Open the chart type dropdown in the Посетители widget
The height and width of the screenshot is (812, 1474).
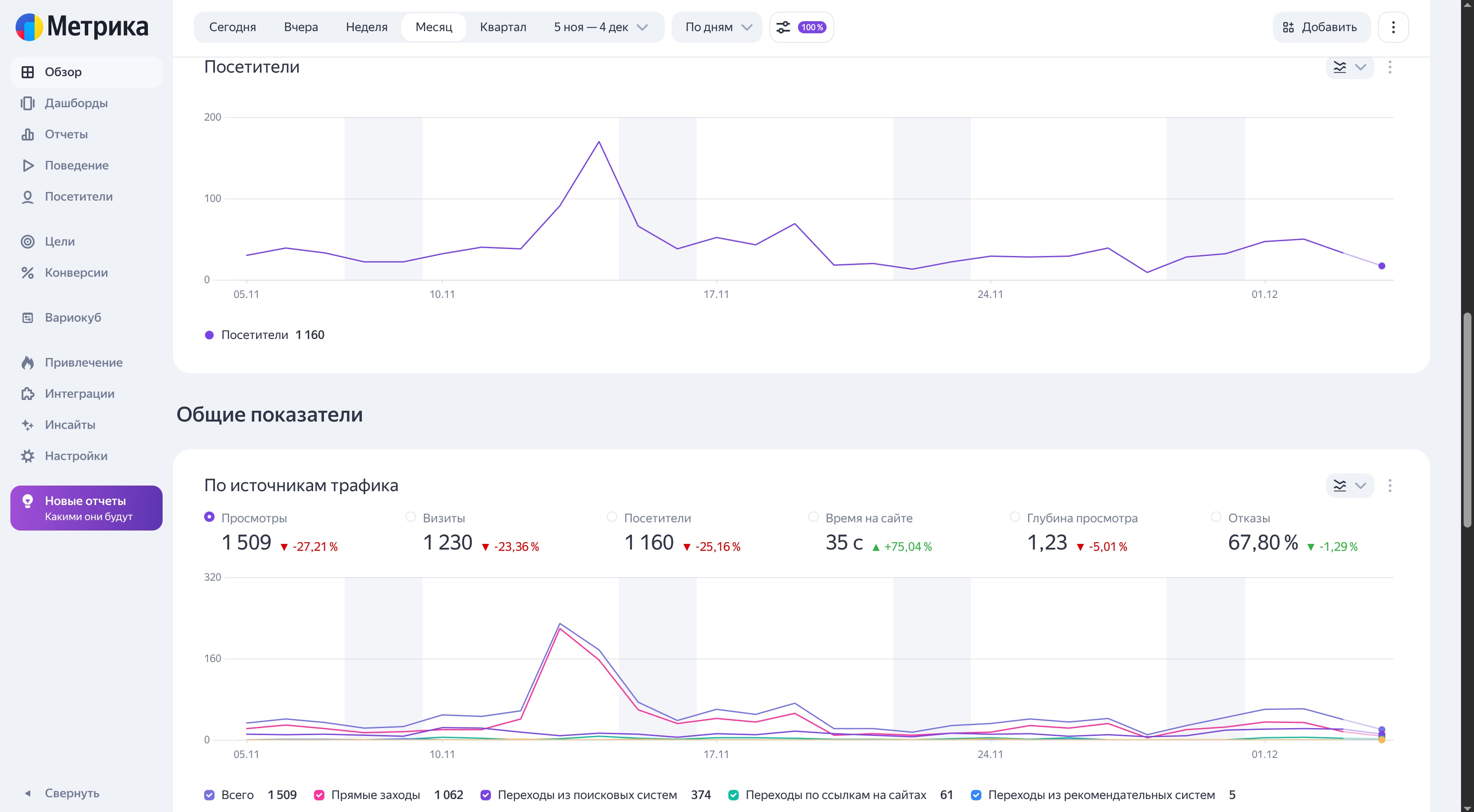[1349, 67]
